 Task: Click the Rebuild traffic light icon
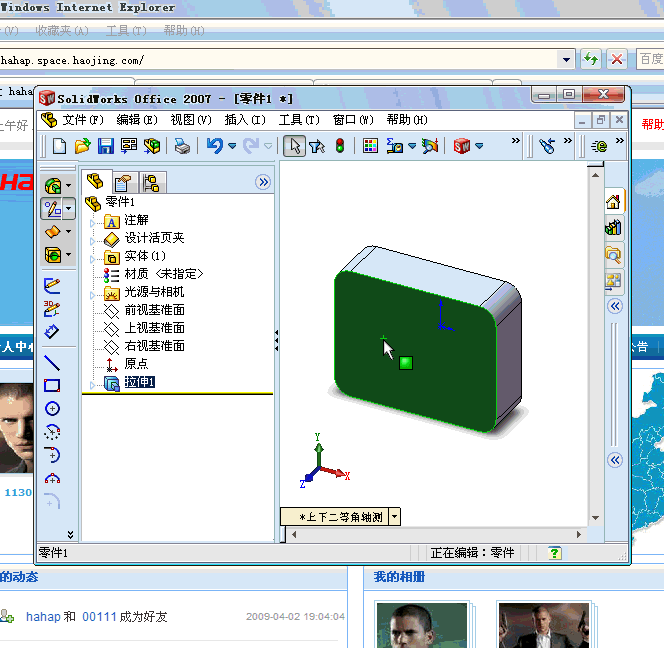pyautogui.click(x=340, y=147)
